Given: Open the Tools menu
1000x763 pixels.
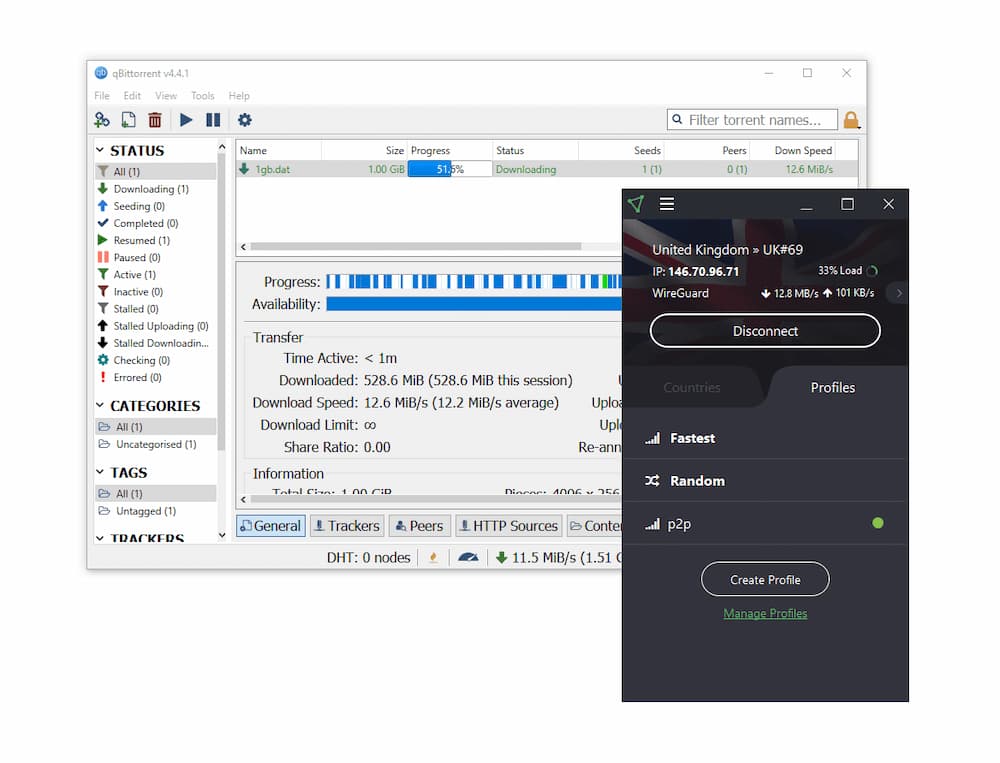Looking at the screenshot, I should click(203, 96).
